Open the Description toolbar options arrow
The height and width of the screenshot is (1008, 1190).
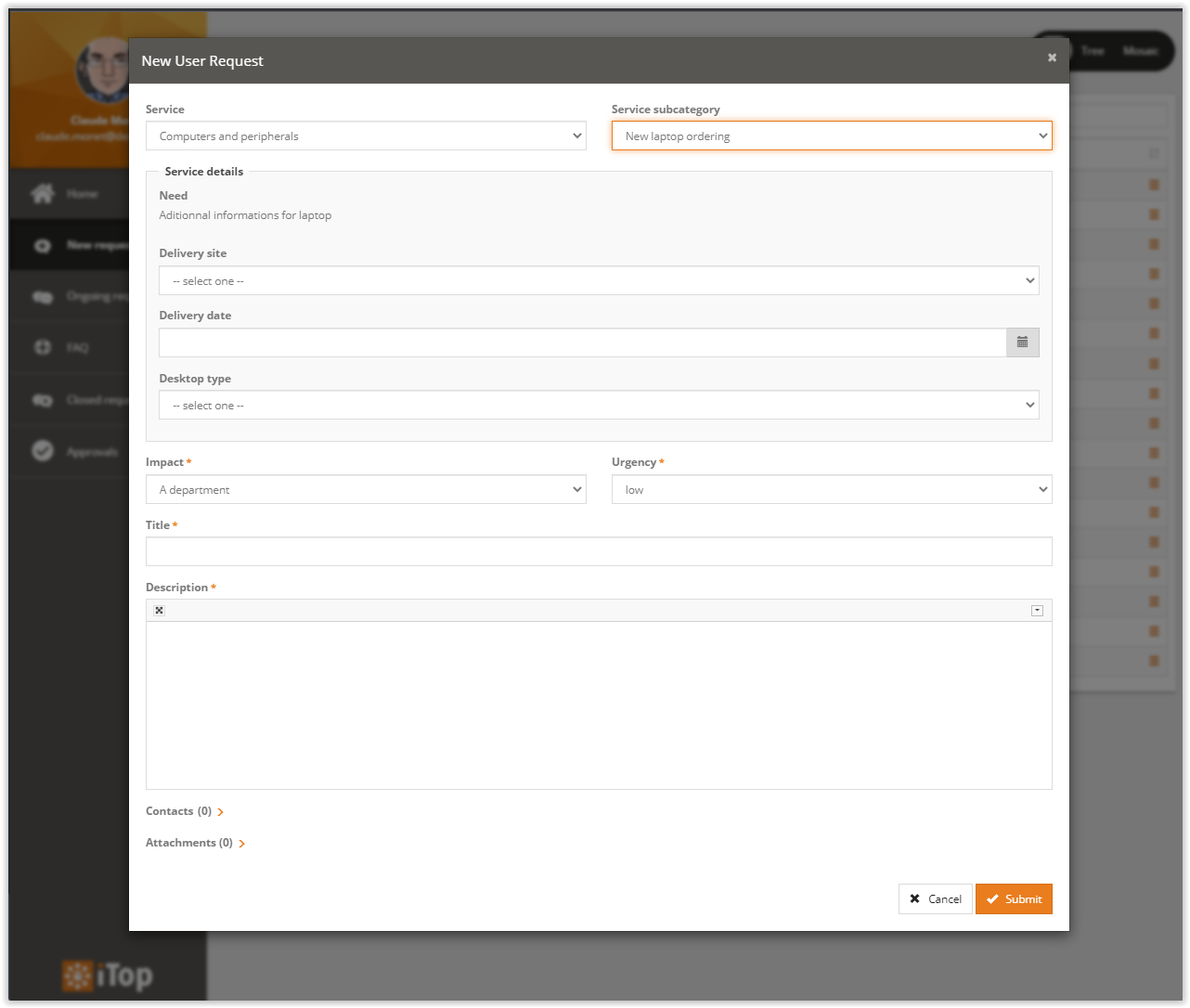pos(1037,610)
